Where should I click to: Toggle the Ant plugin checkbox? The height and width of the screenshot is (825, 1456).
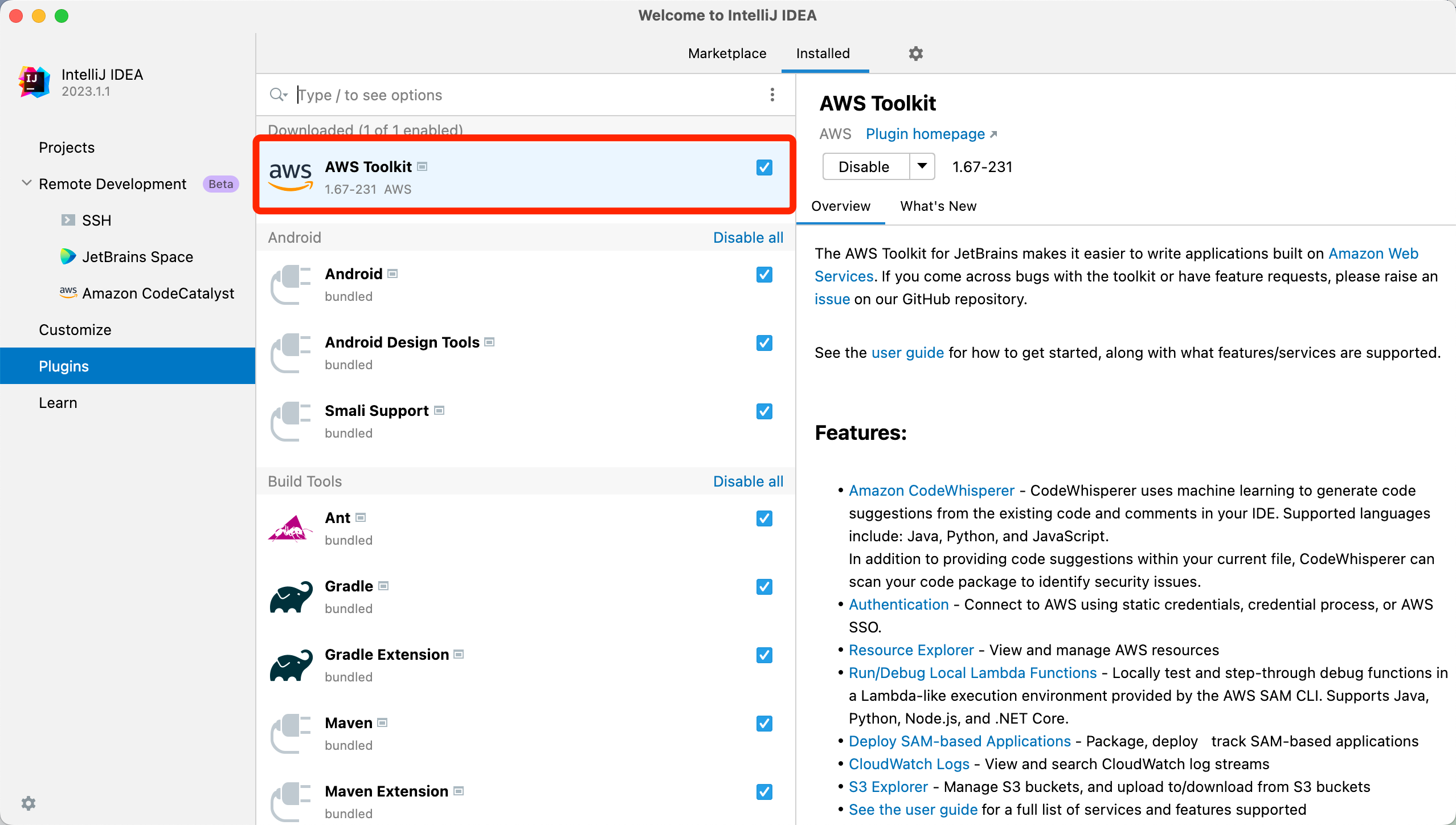tap(764, 518)
